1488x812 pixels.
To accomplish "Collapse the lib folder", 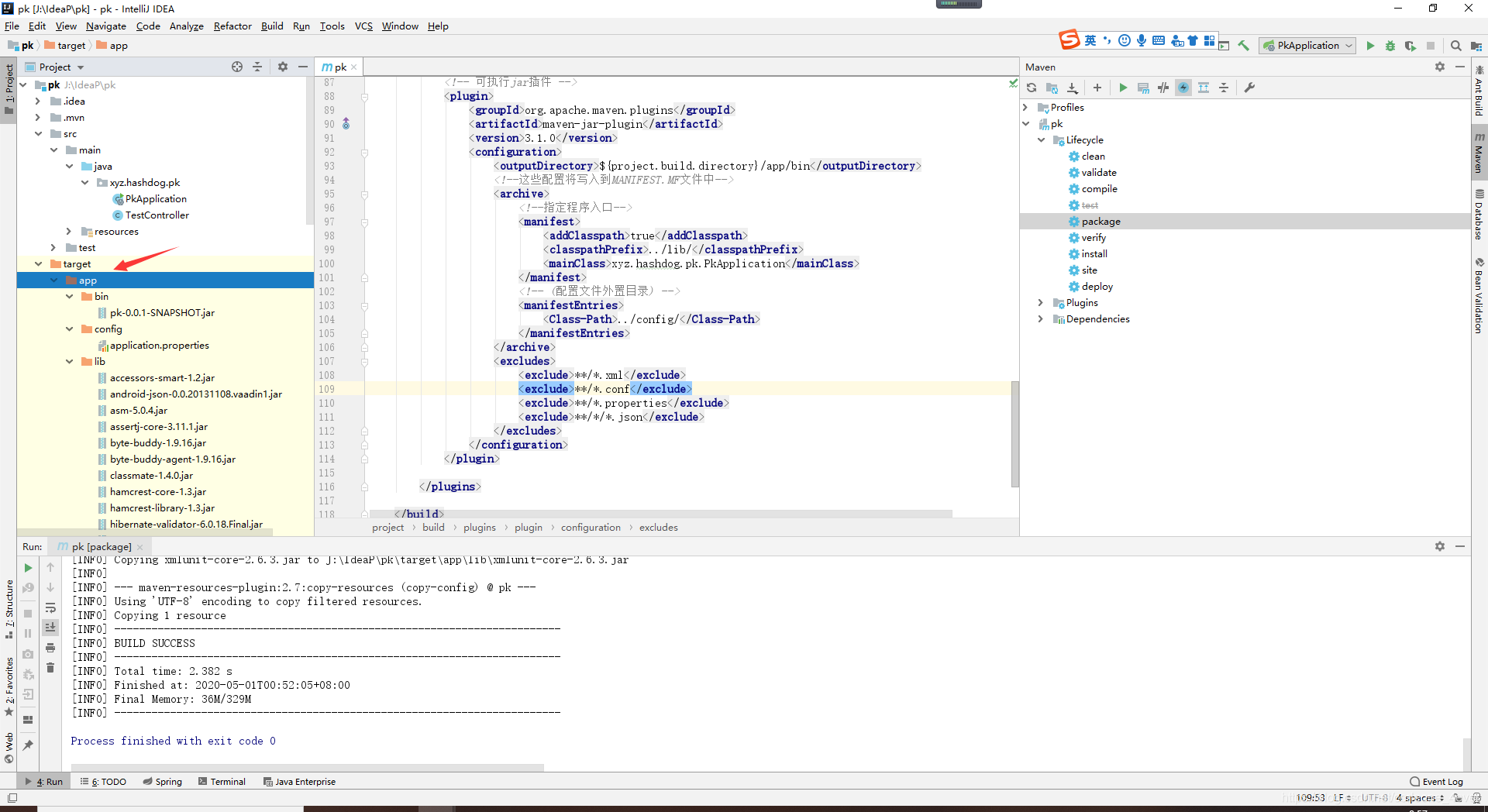I will [x=69, y=362].
